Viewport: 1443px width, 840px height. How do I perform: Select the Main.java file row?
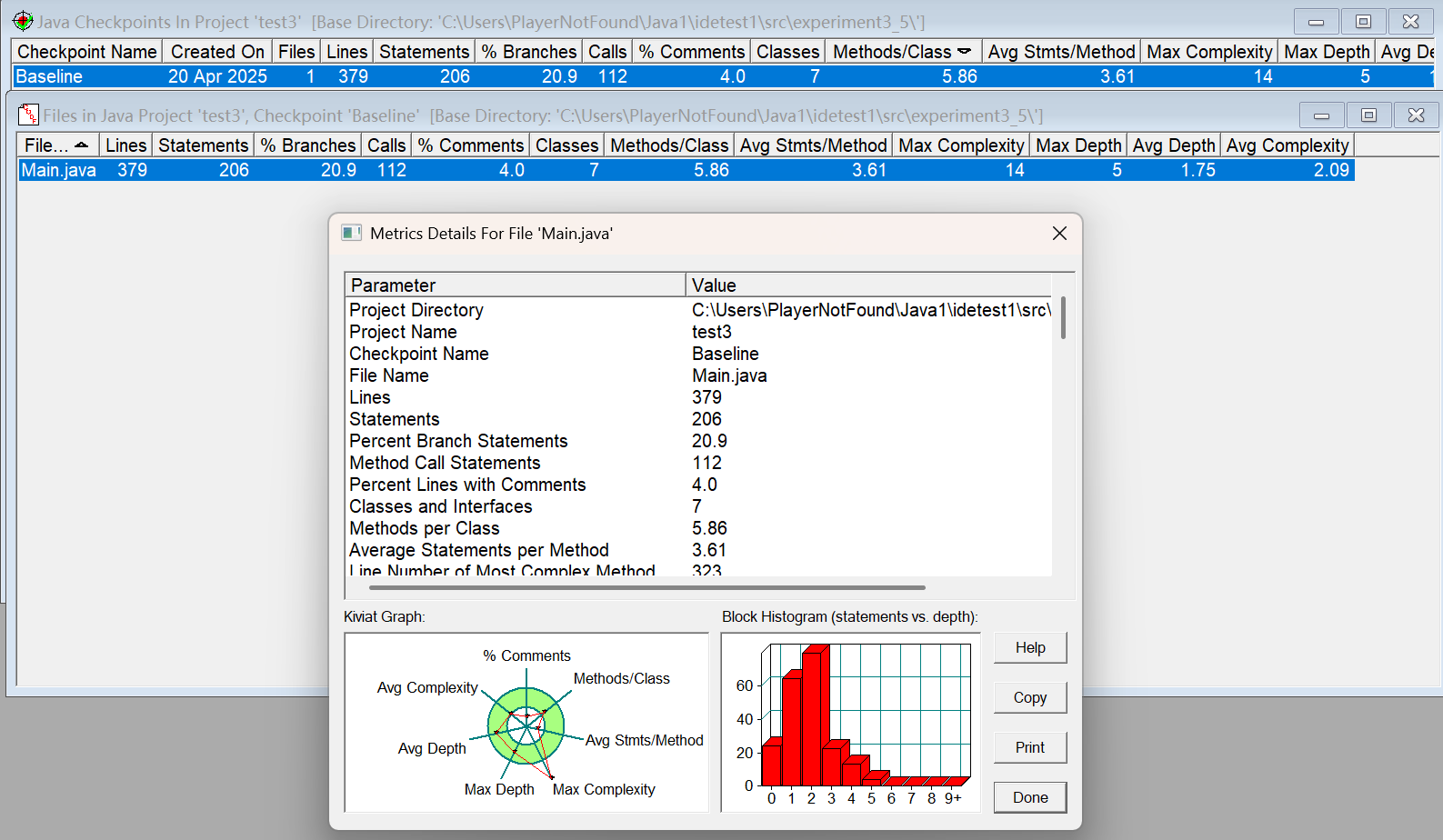click(686, 170)
